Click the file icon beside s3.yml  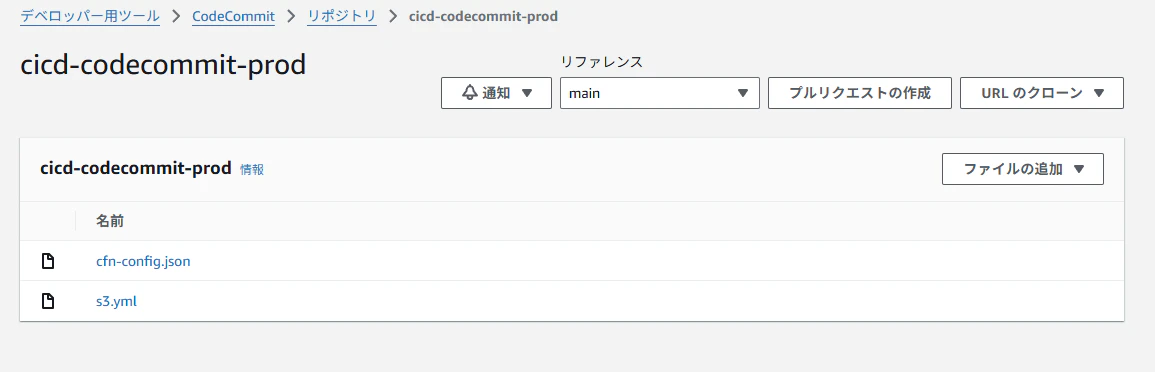click(48, 301)
